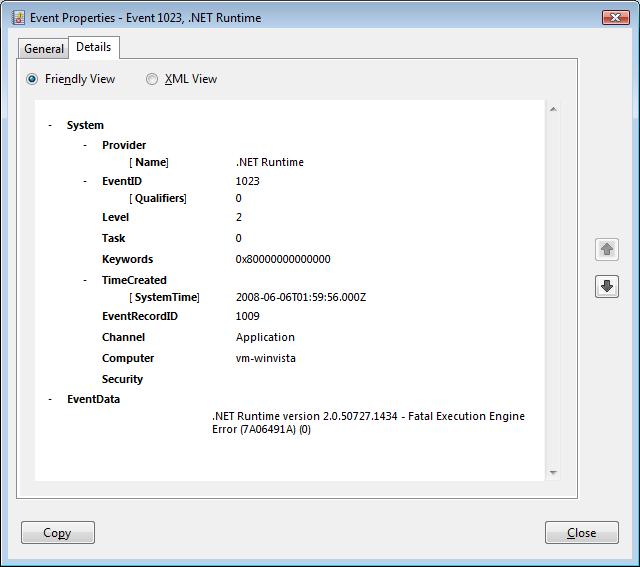
Task: Select the Security row label
Action: (x=122, y=379)
